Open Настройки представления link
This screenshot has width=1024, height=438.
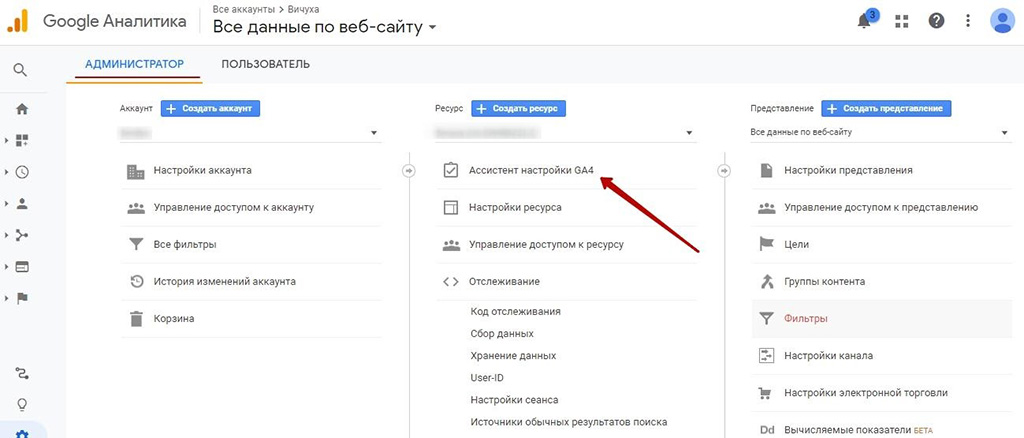(x=848, y=170)
